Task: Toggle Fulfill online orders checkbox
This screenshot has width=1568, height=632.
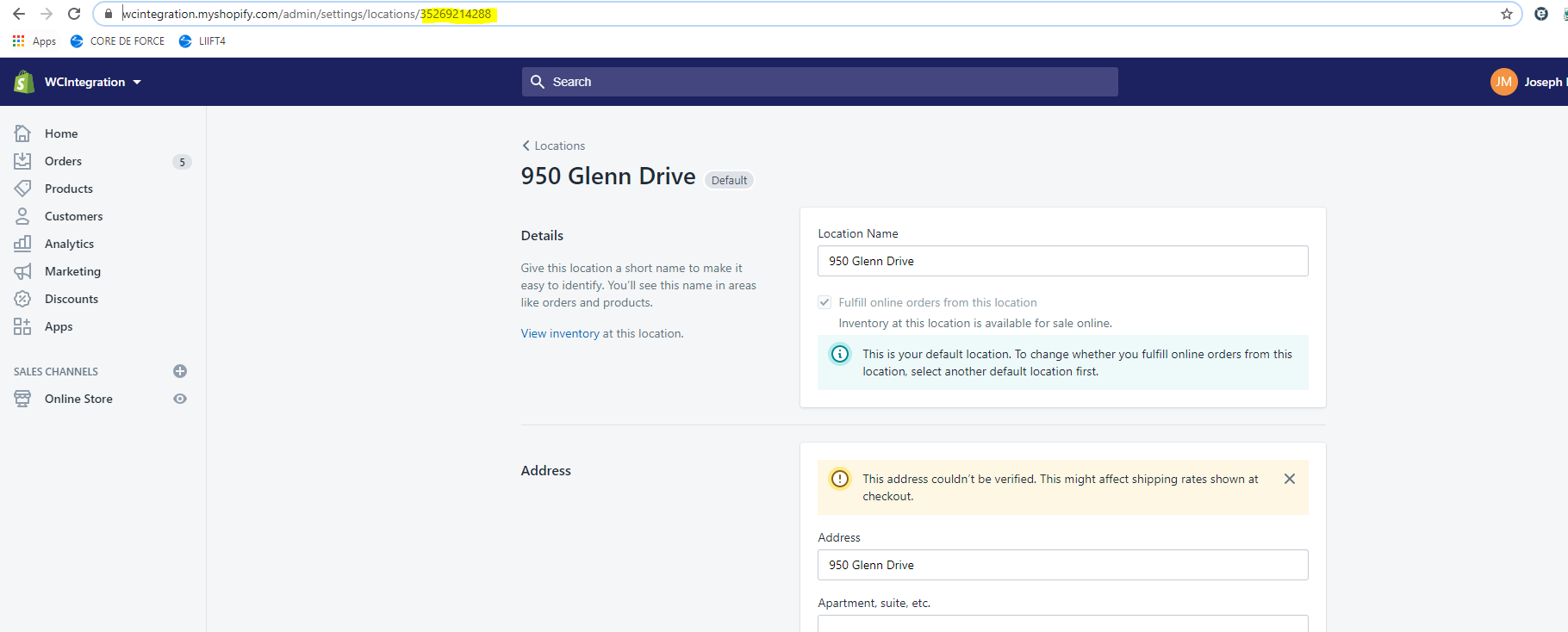Action: [x=824, y=302]
